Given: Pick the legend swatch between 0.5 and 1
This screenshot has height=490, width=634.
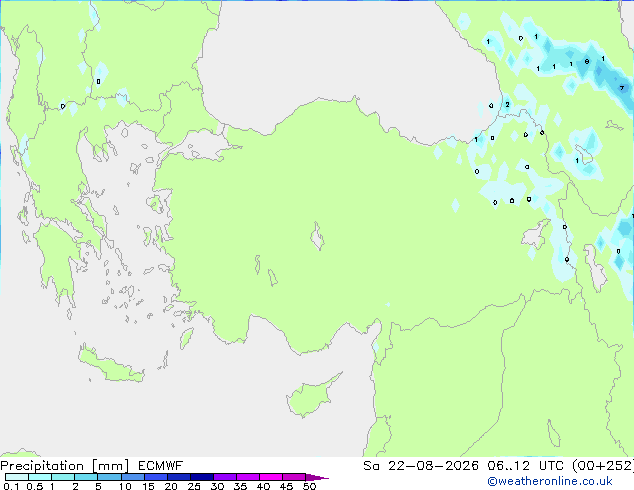Looking at the screenshot, I should [40, 477].
